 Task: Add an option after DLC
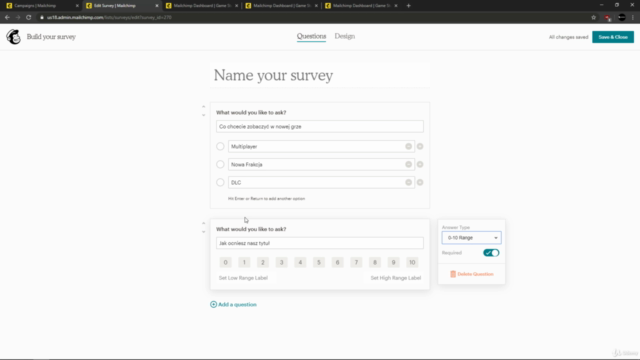point(420,182)
